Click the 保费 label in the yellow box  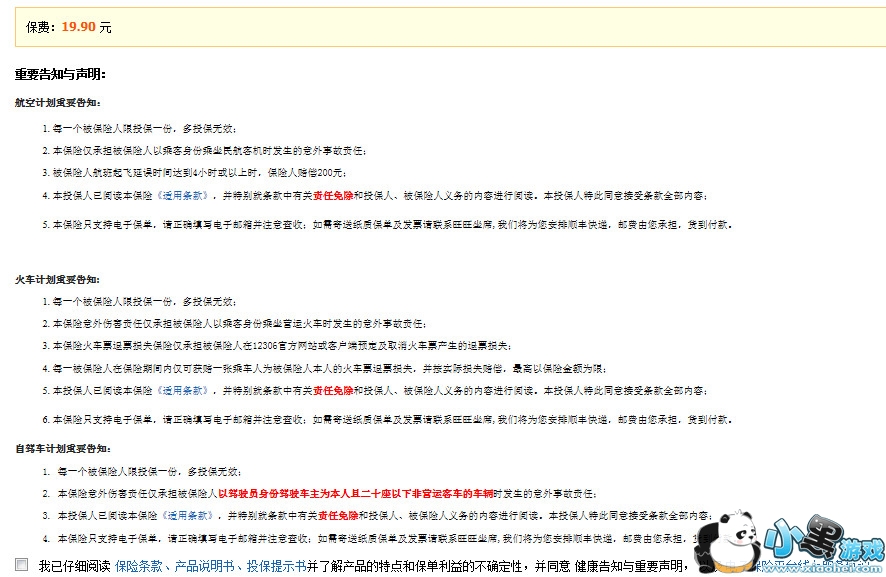click(41, 27)
